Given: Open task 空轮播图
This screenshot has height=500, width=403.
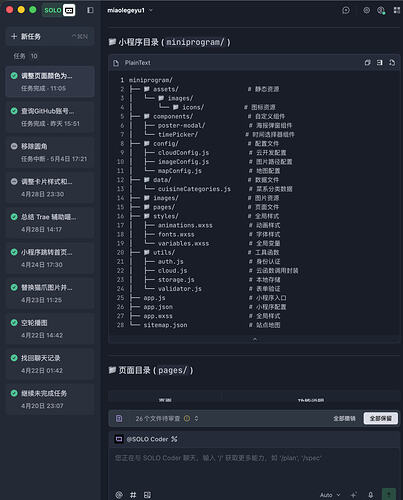Looking at the screenshot, I should point(50,329).
